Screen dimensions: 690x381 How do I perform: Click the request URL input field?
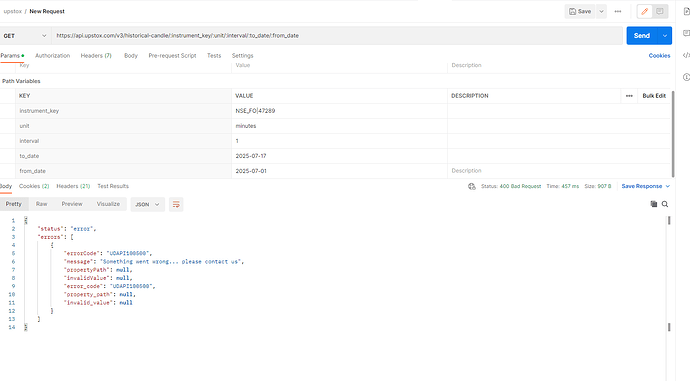(337, 36)
